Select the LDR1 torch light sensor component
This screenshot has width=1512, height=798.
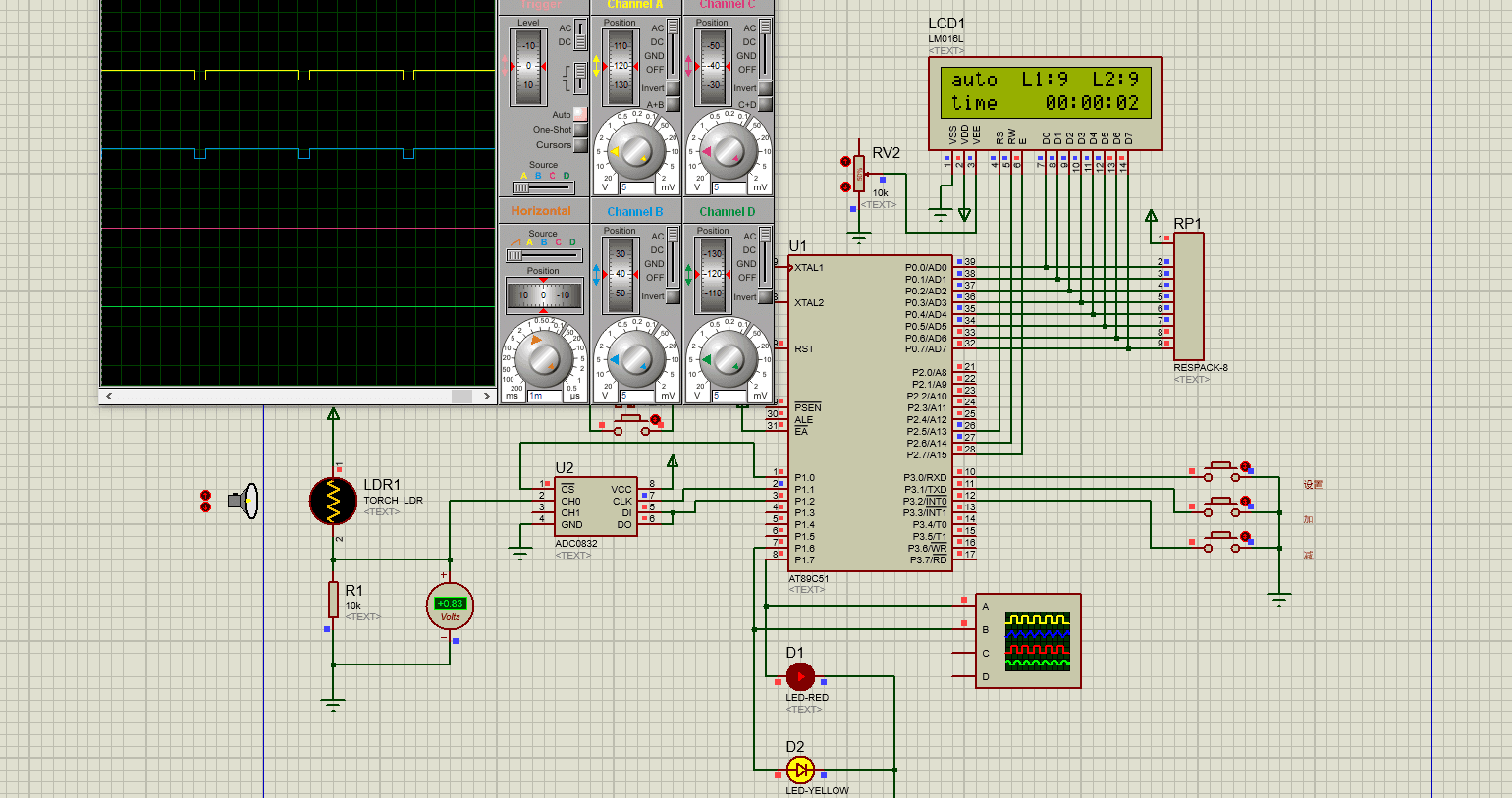point(334,501)
